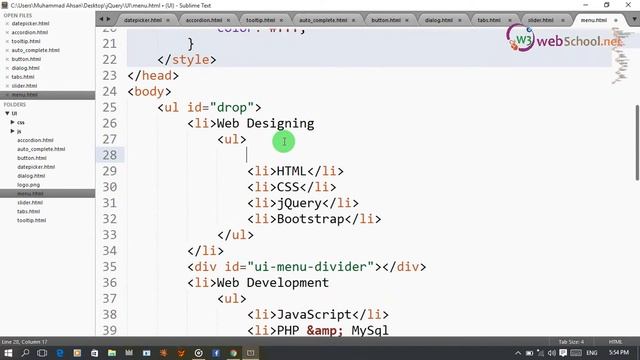Open Task View on the taskbar
The image size is (640, 360).
pyautogui.click(x=42, y=353)
